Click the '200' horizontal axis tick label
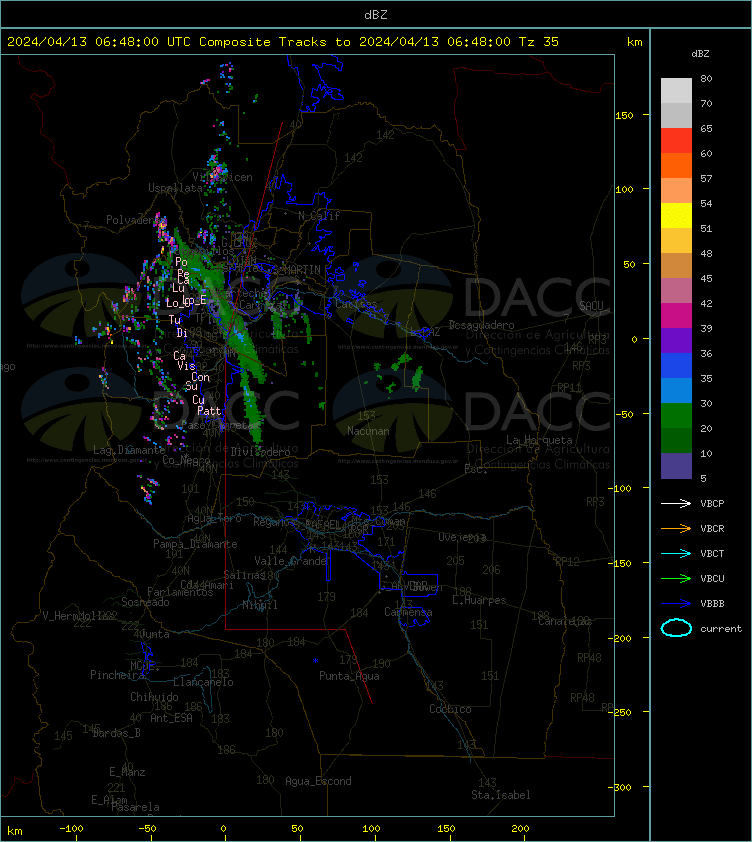752x842 pixels. 520,829
